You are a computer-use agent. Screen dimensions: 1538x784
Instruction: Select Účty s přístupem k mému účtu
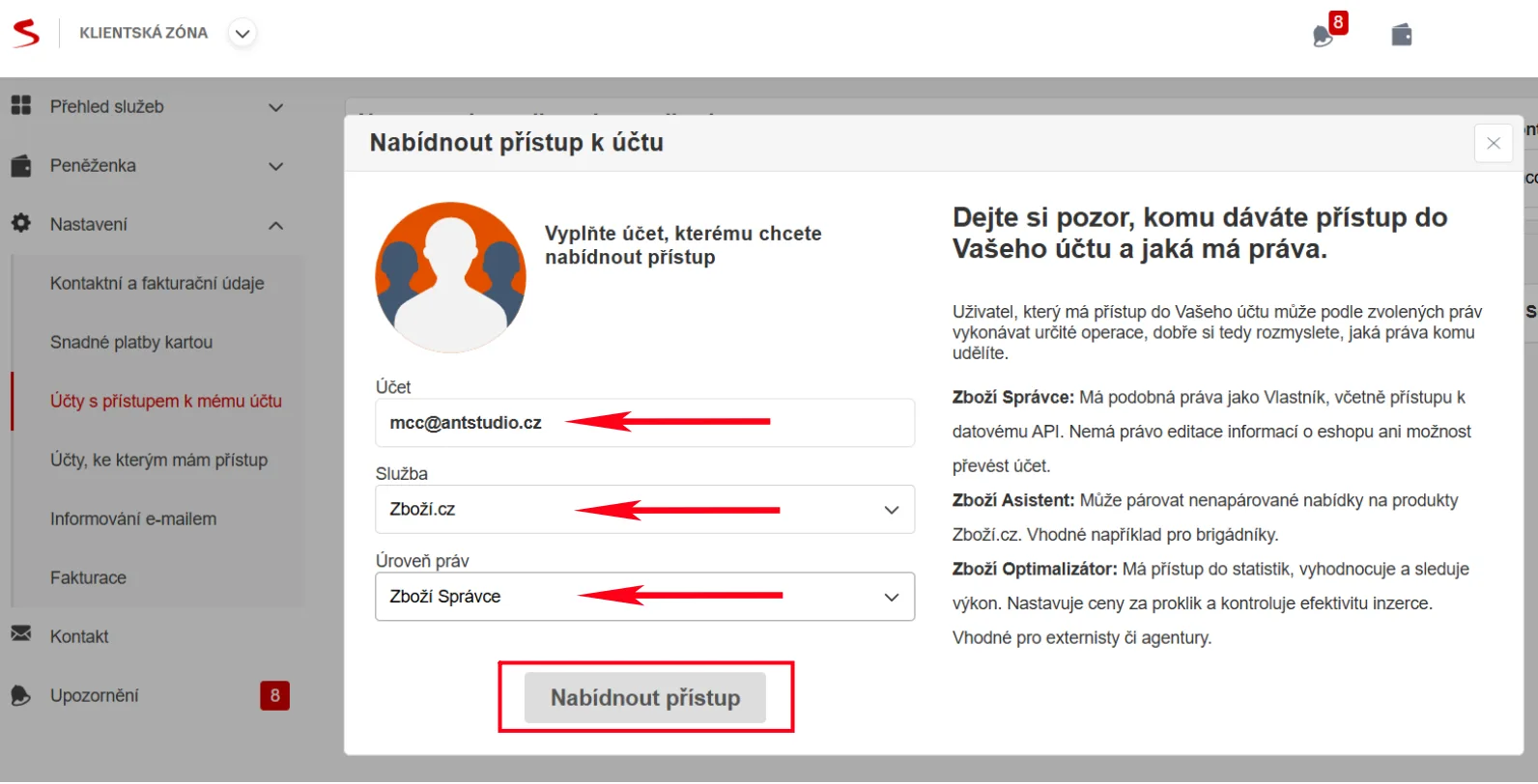[x=166, y=401]
